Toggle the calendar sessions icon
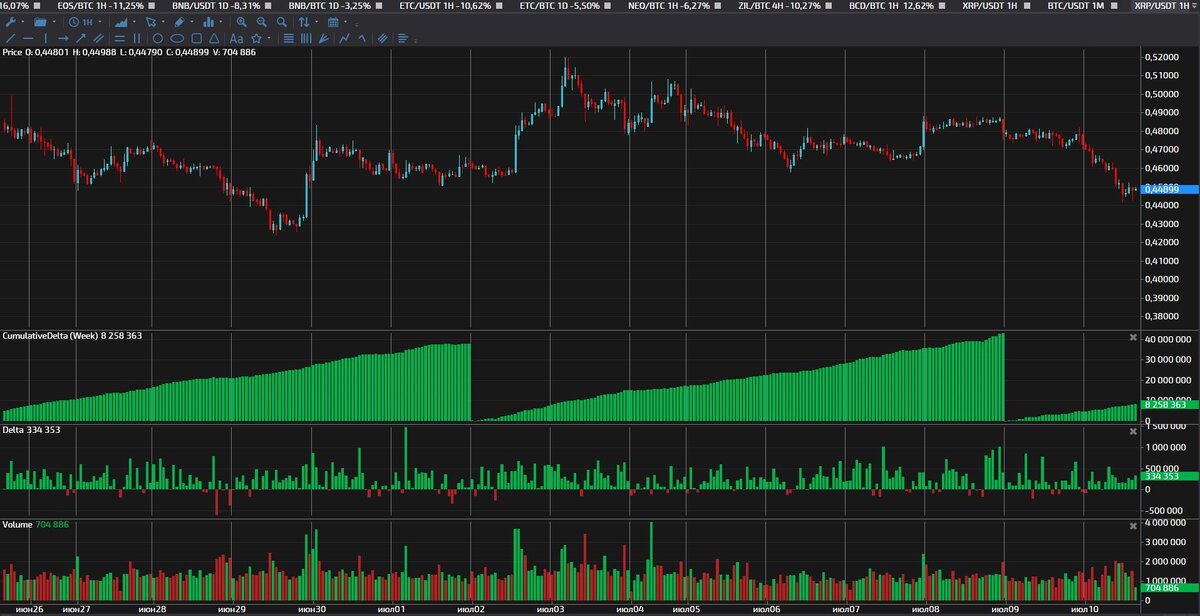 (334, 21)
